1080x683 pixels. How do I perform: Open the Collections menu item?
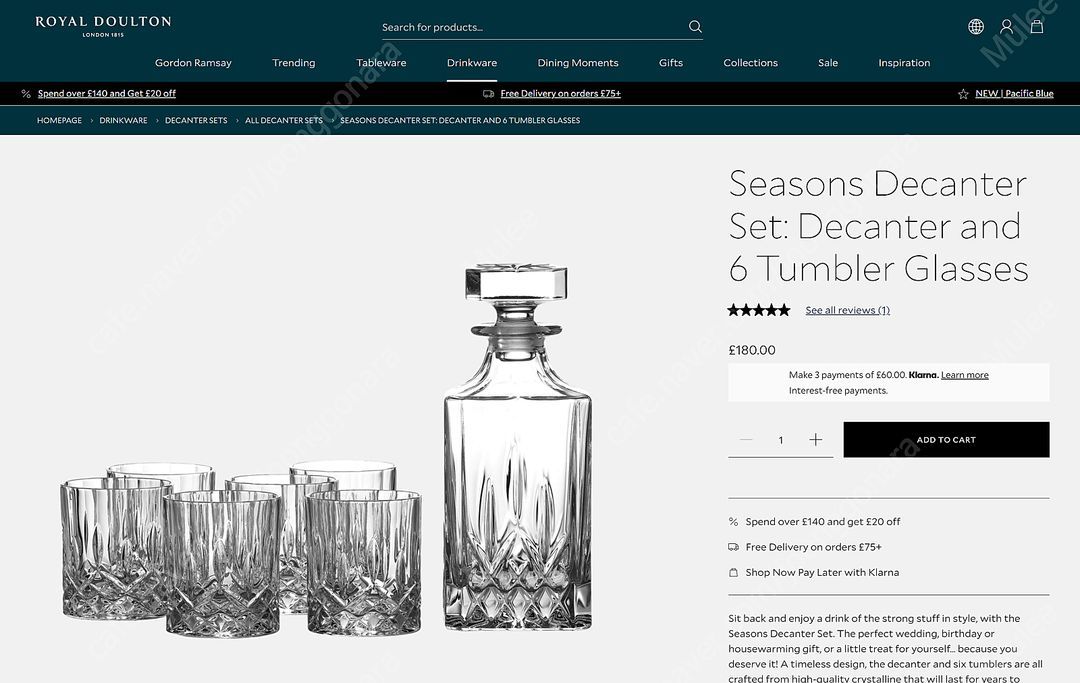click(750, 63)
